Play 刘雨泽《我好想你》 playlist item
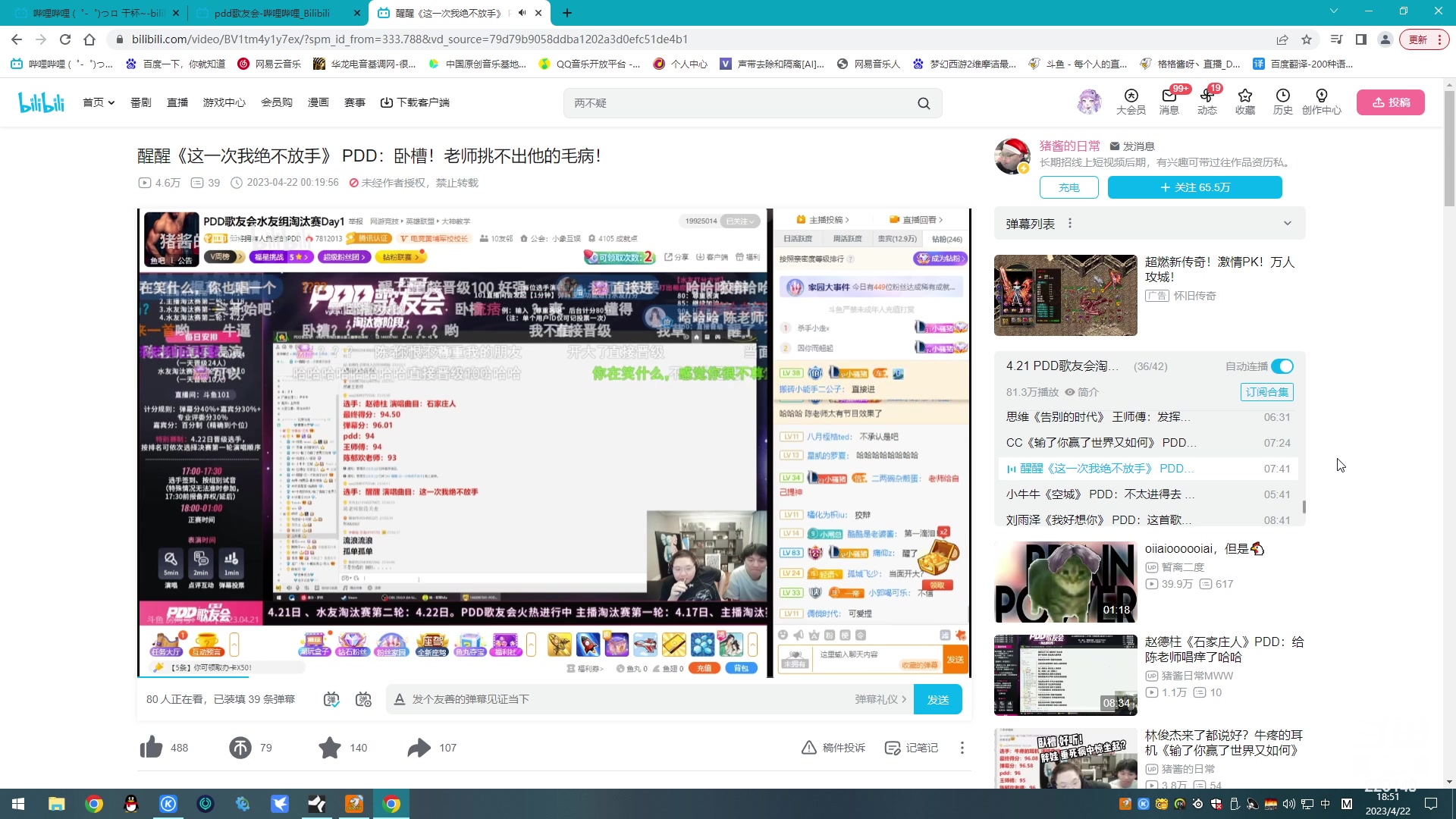1456x819 pixels. [x=1148, y=519]
